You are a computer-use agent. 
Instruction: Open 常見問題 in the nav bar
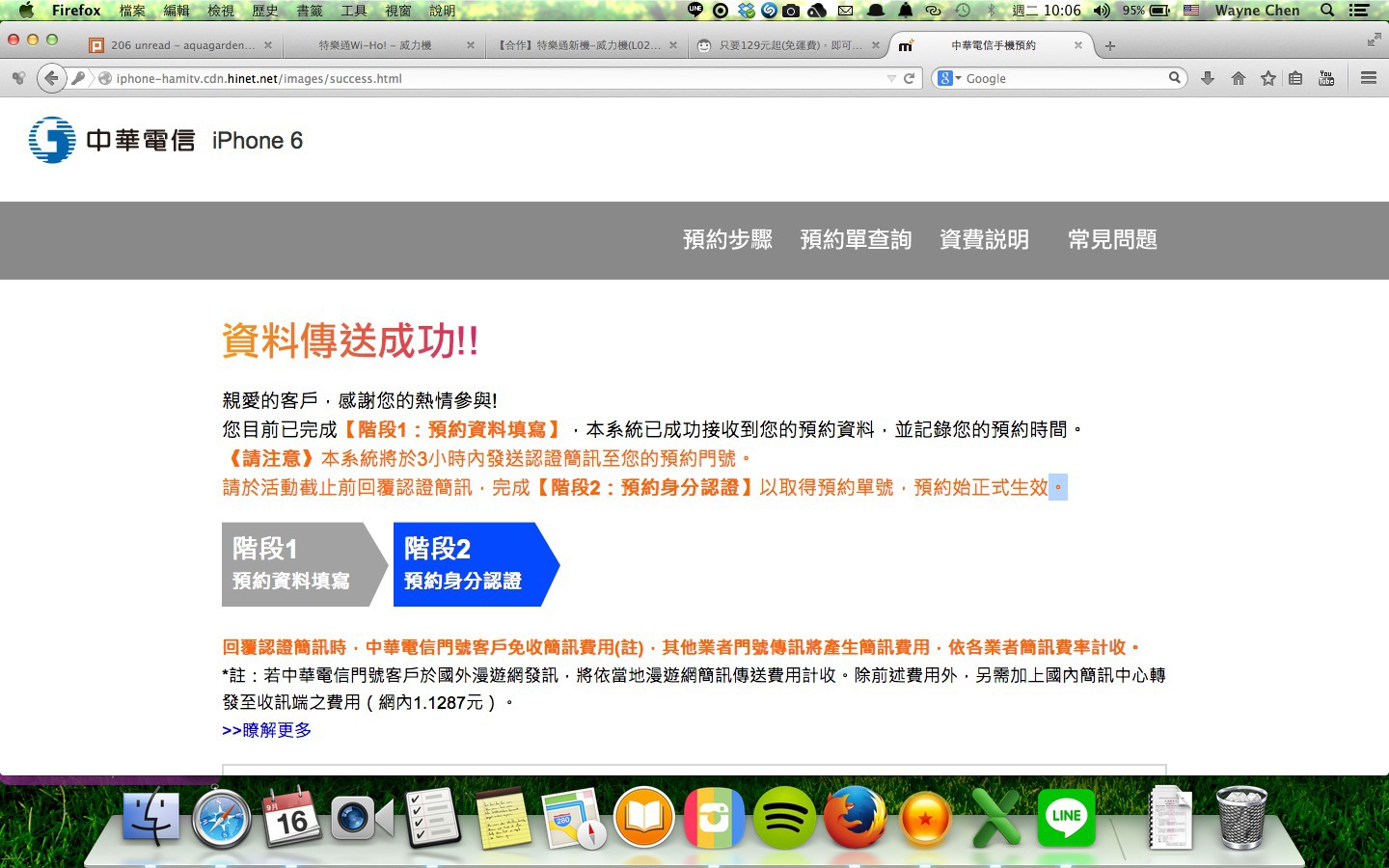coord(1112,239)
